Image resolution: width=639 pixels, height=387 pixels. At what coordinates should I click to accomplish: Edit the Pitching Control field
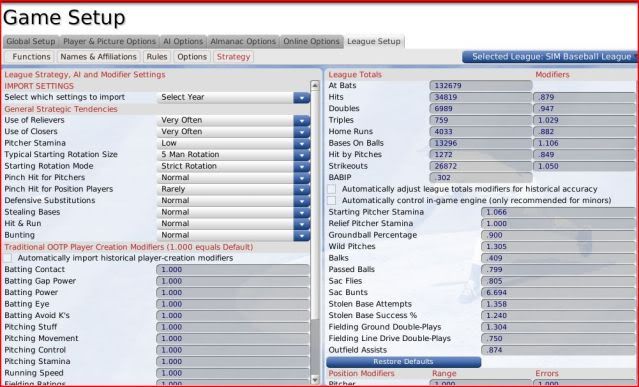[233, 350]
